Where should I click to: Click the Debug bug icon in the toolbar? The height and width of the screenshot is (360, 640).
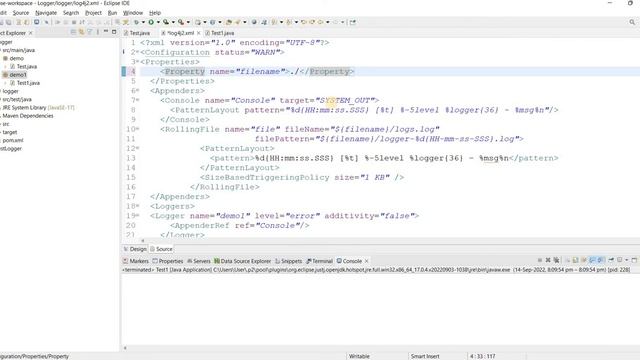pyautogui.click(x=137, y=22)
